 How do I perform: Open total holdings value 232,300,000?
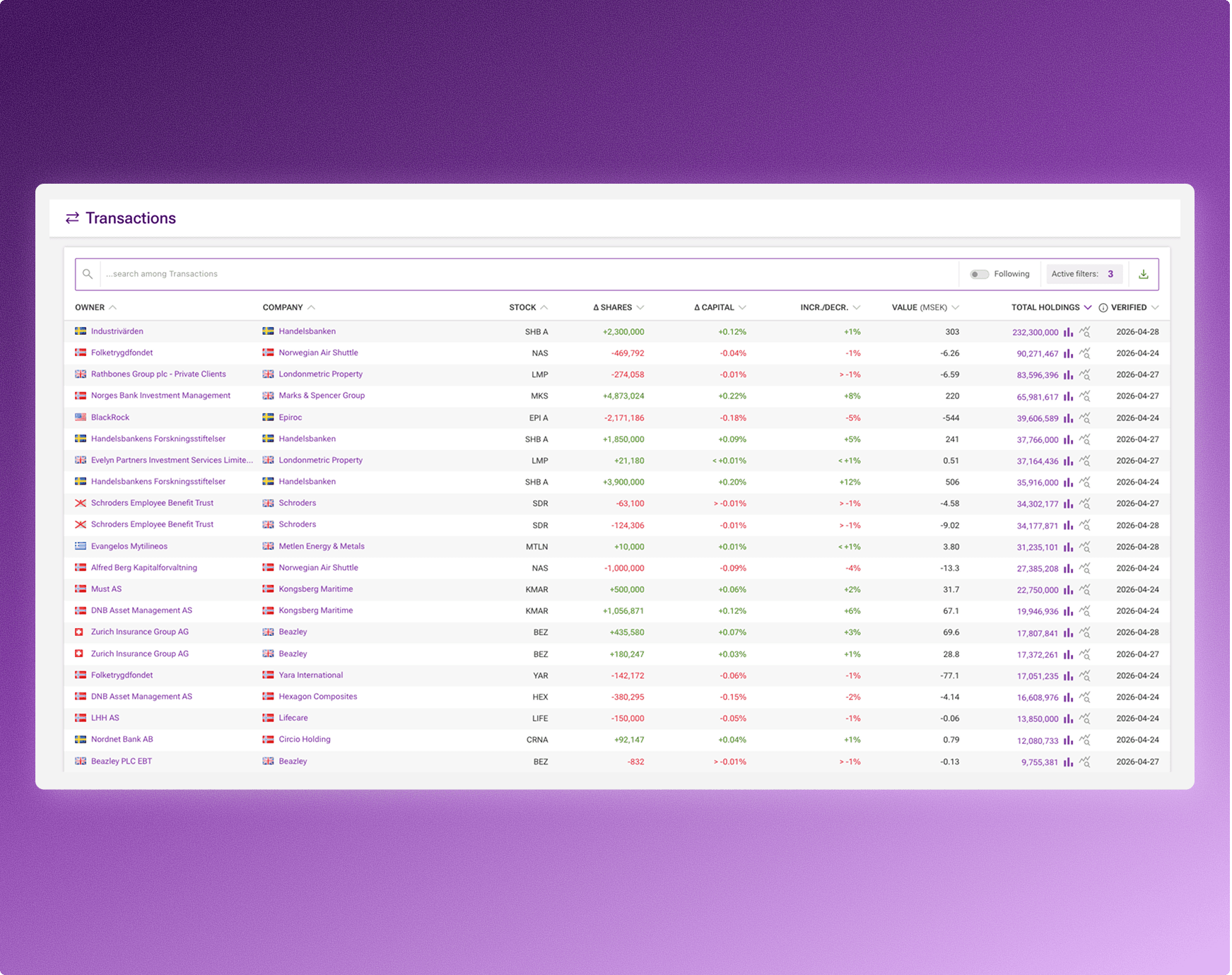(1036, 332)
